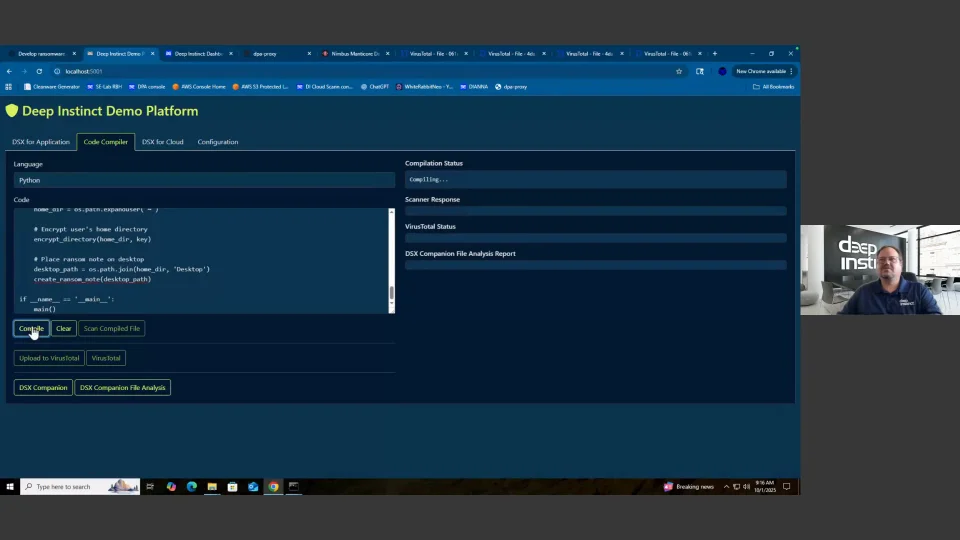Show hidden system tray icons
Screen dimensions: 960x540
point(726,487)
